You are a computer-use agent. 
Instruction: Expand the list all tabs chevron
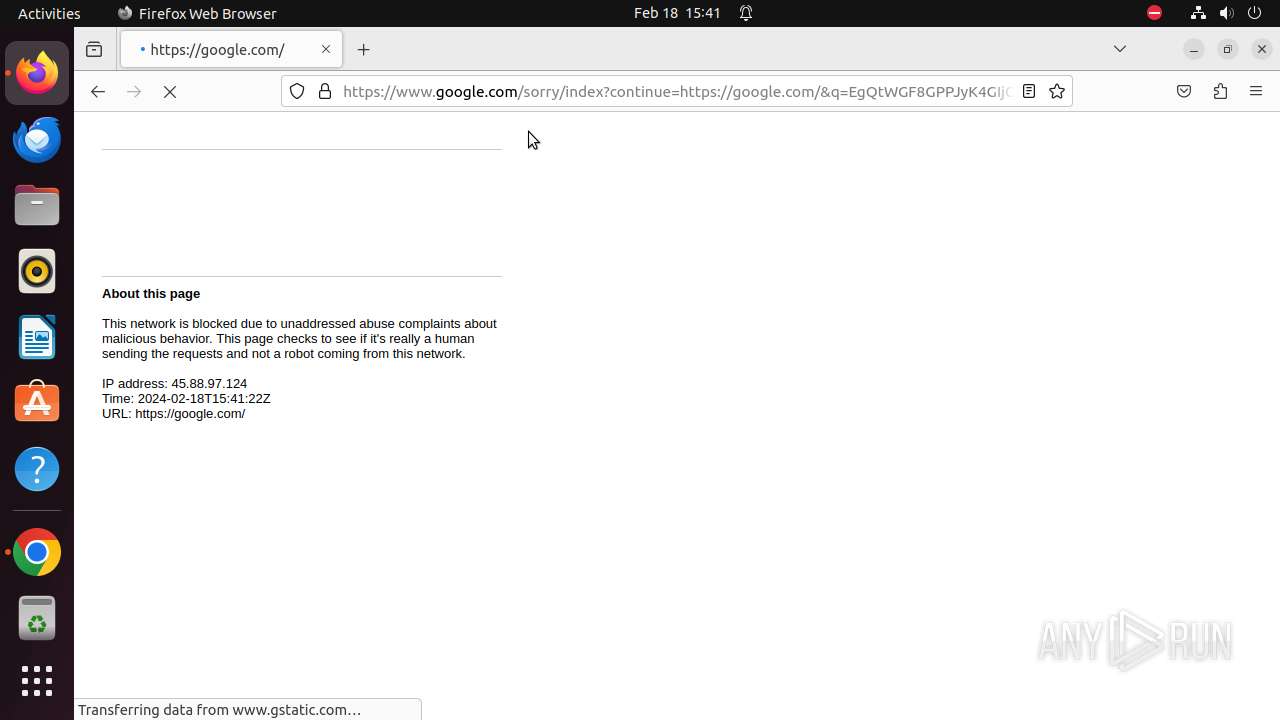click(1120, 49)
